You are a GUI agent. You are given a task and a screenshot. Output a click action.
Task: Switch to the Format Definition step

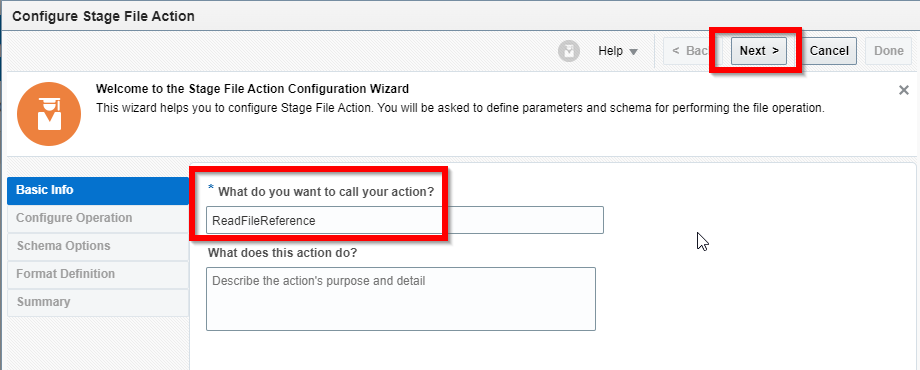[98, 274]
